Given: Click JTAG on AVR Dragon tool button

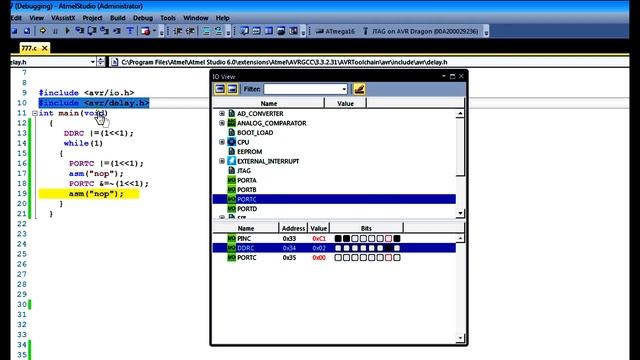Looking at the screenshot, I should click(x=420, y=31).
